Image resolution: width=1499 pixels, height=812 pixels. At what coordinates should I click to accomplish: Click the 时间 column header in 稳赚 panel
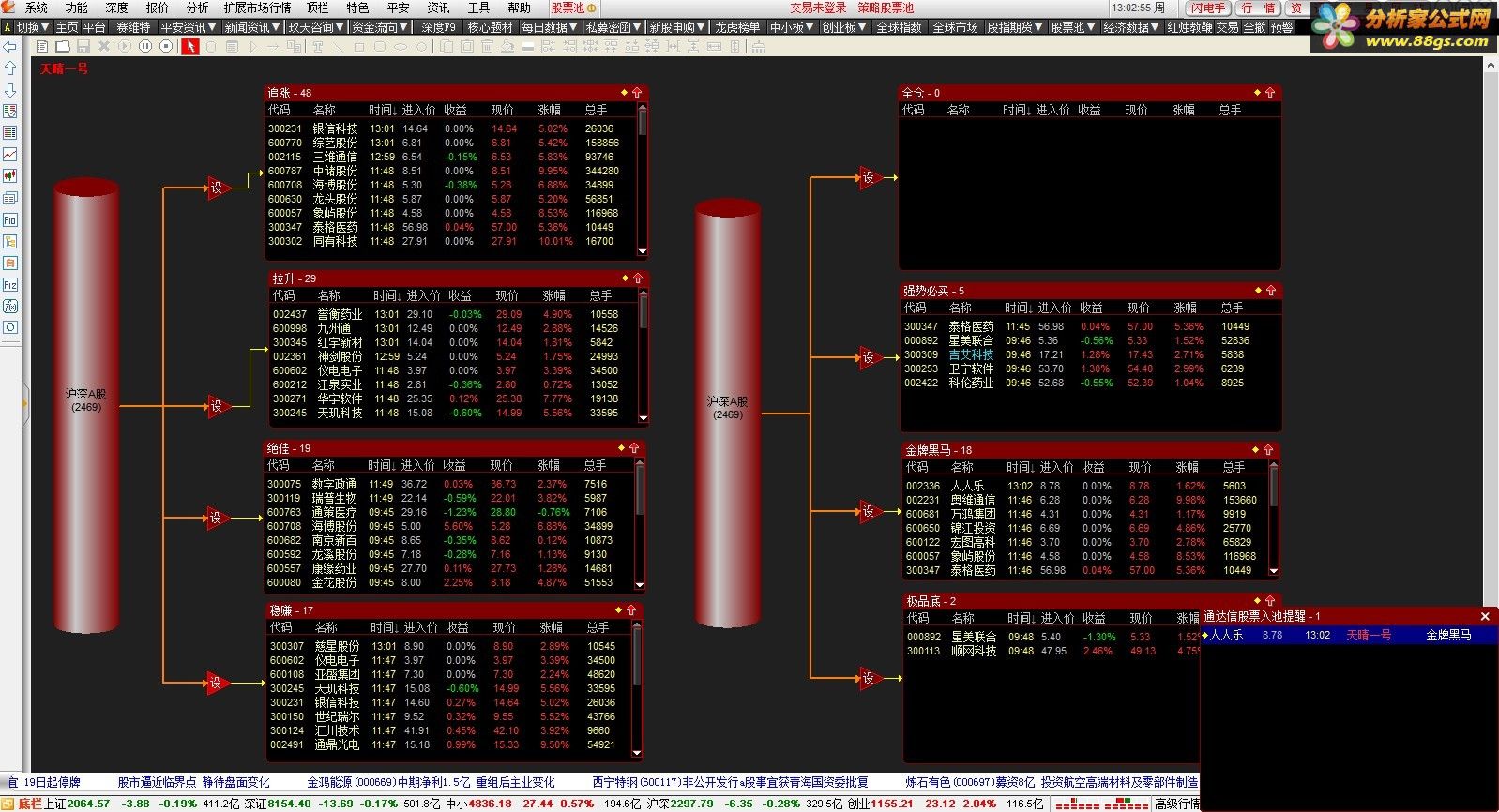[x=385, y=627]
